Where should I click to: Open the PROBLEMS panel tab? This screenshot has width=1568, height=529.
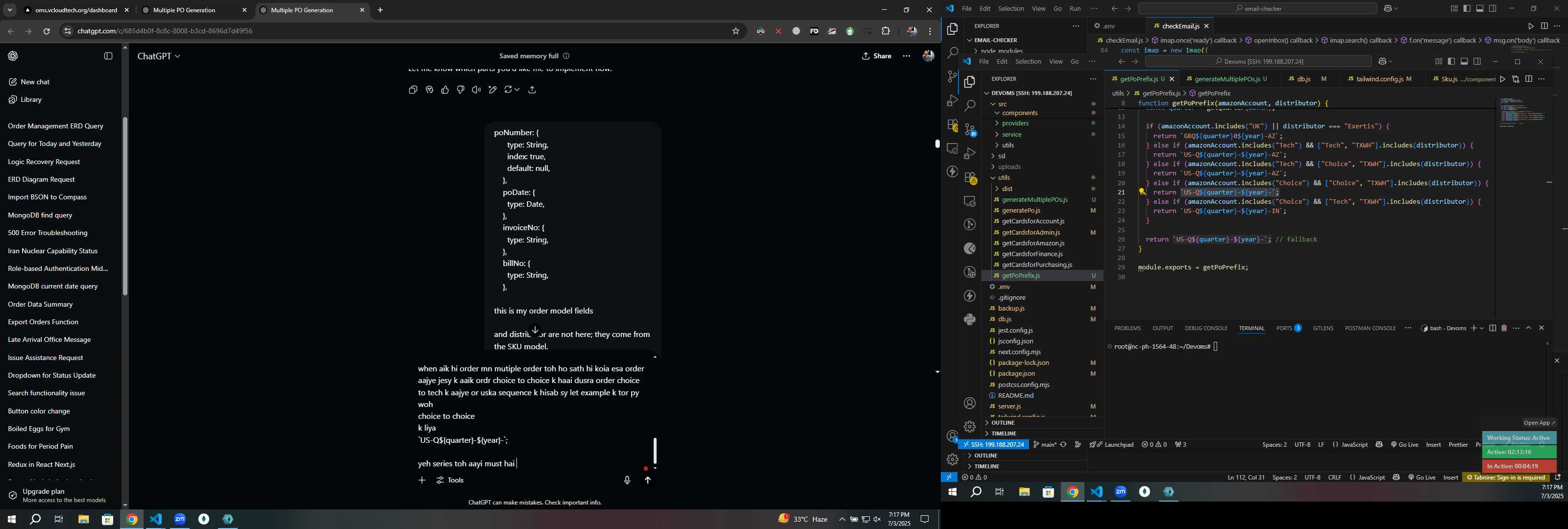(1127, 329)
